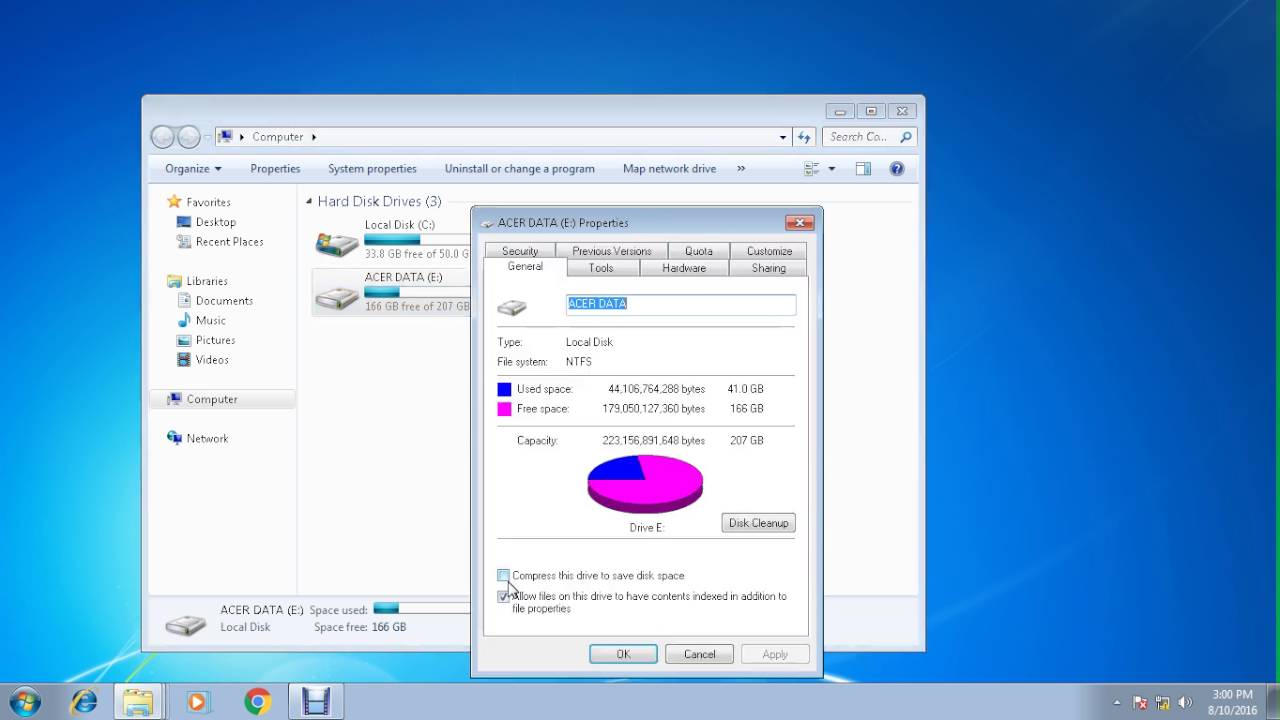Viewport: 1280px width, 720px height.
Task: Click the change view icon in Explorer toolbar
Action: click(812, 169)
